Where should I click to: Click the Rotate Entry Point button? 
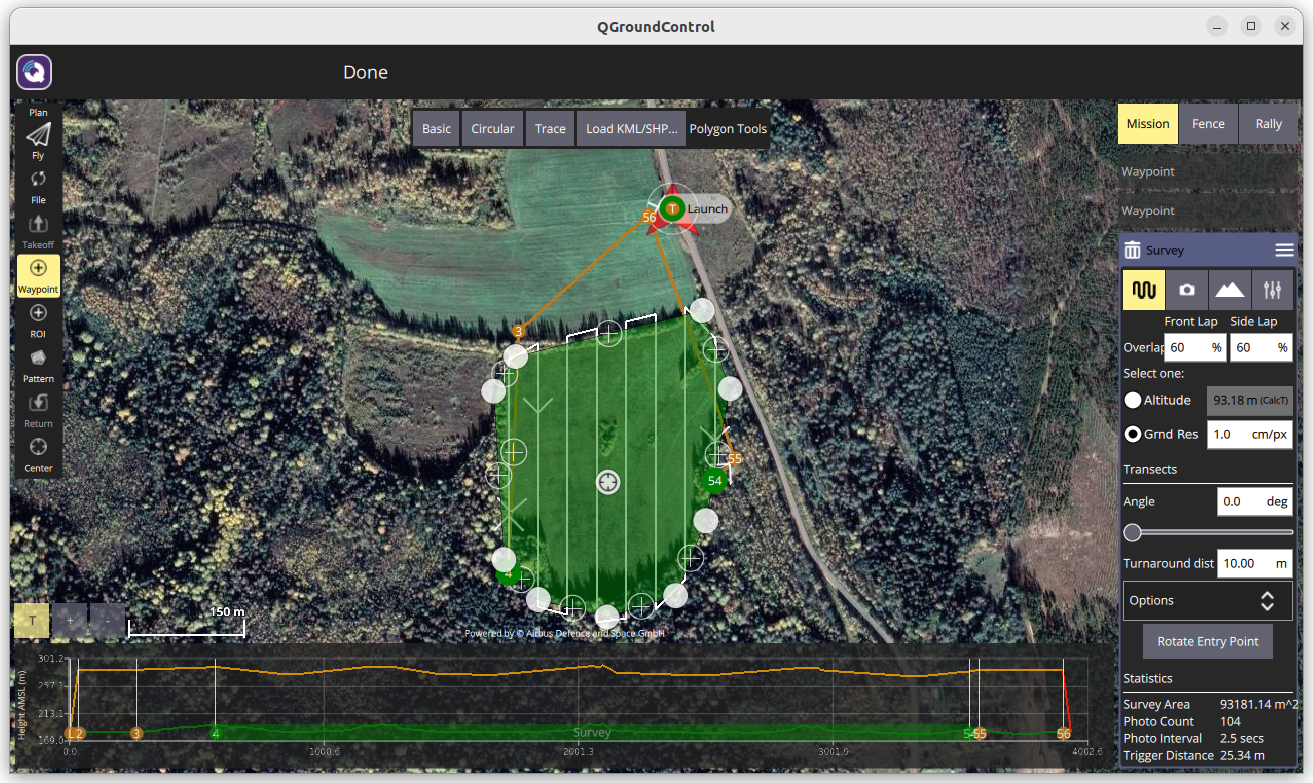(x=1207, y=641)
